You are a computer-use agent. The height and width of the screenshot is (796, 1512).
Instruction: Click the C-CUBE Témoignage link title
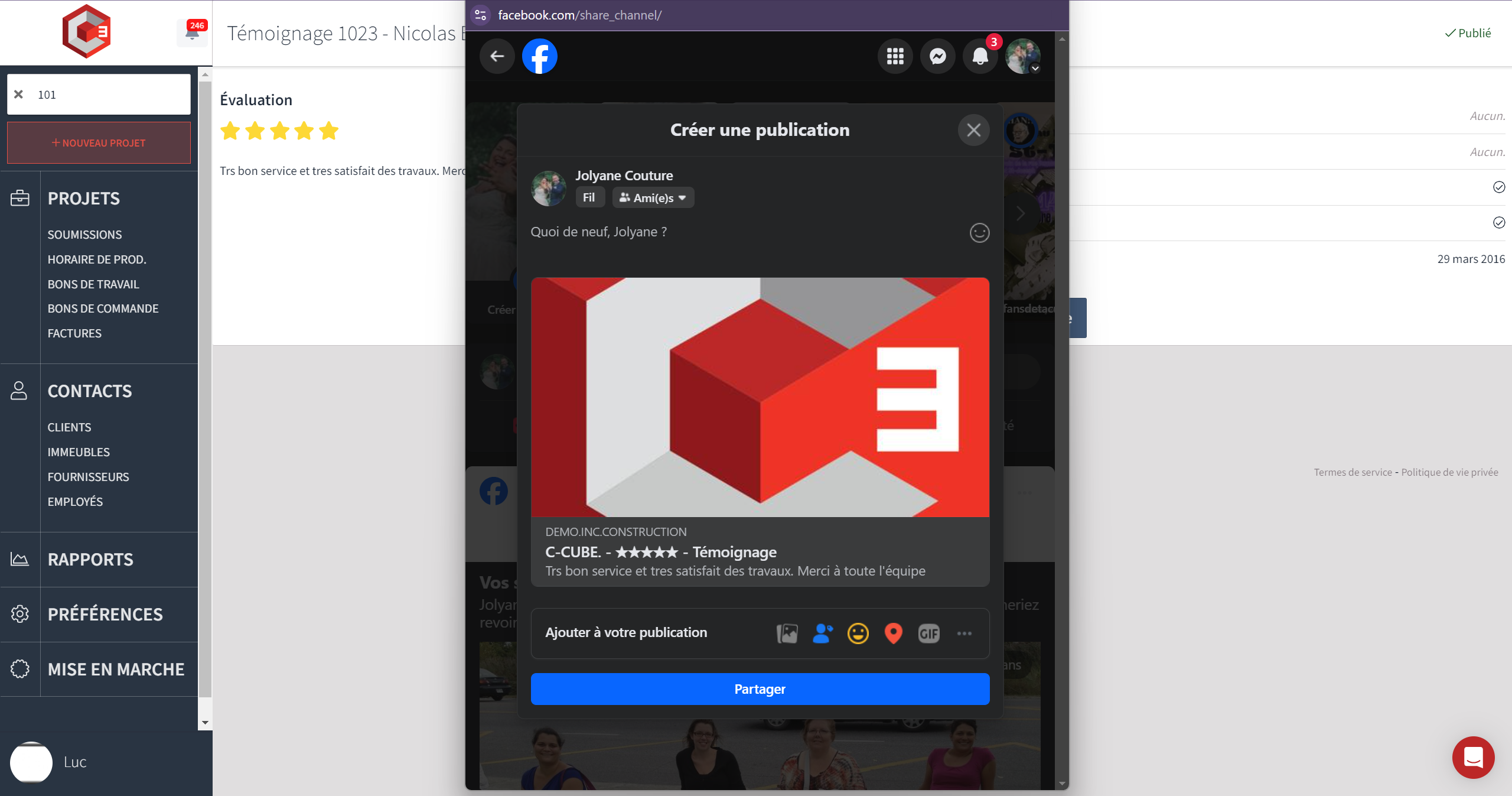(x=661, y=552)
